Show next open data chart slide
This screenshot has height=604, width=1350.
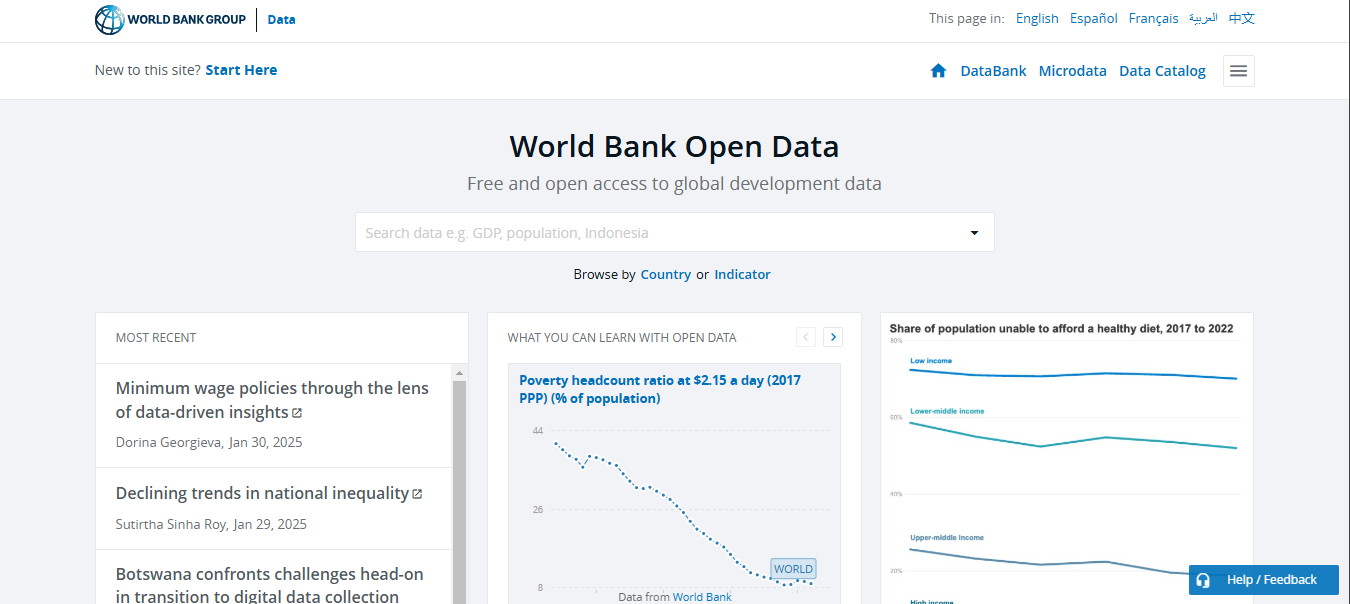click(x=833, y=337)
